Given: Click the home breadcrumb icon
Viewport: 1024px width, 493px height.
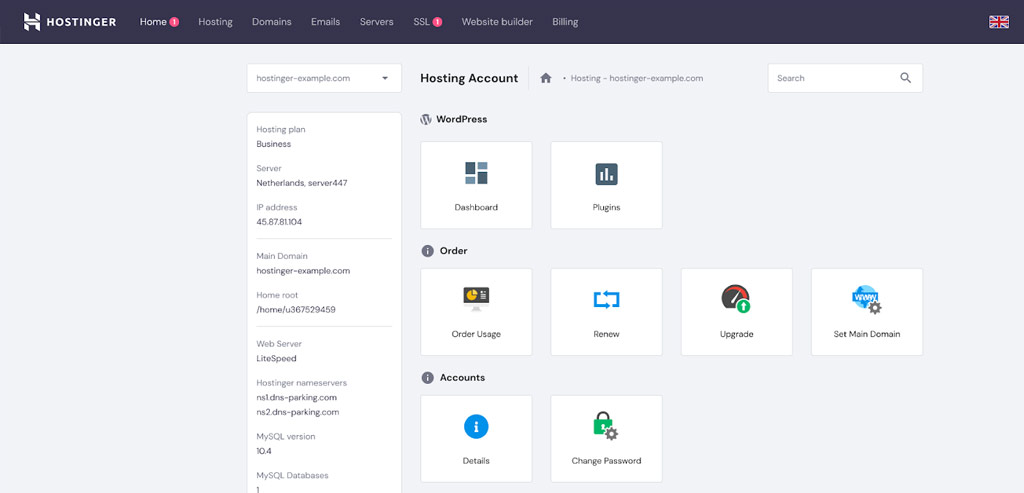Looking at the screenshot, I should click(x=546, y=78).
